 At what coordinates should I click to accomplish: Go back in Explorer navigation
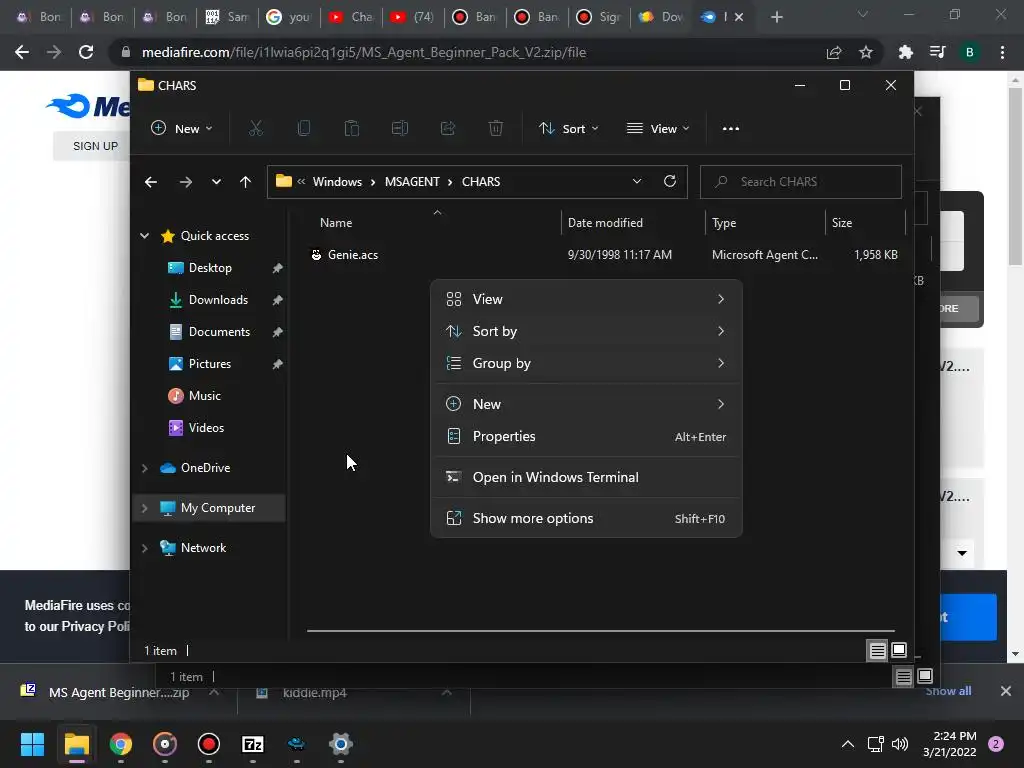[x=151, y=182]
